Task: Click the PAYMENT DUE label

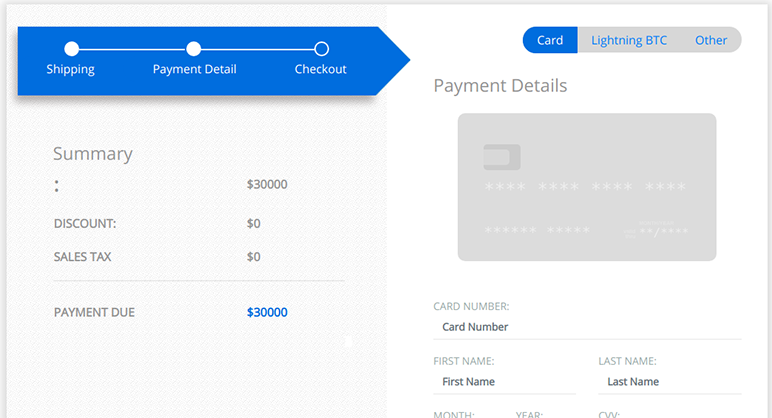Action: [x=94, y=312]
